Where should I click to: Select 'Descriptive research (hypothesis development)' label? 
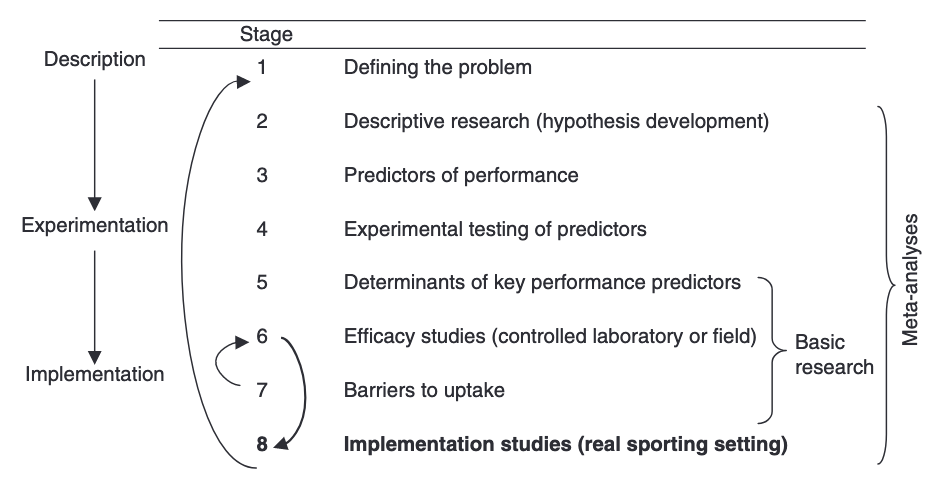tap(556, 122)
